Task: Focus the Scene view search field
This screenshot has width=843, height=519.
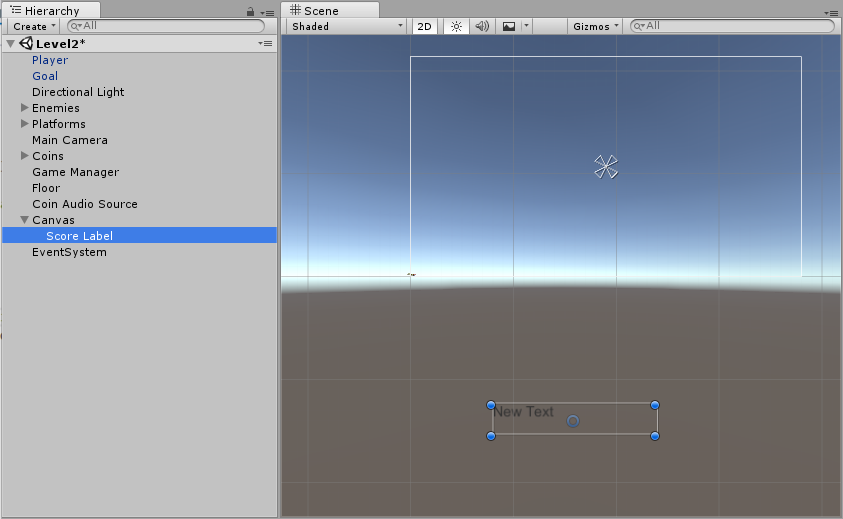Action: click(x=732, y=25)
